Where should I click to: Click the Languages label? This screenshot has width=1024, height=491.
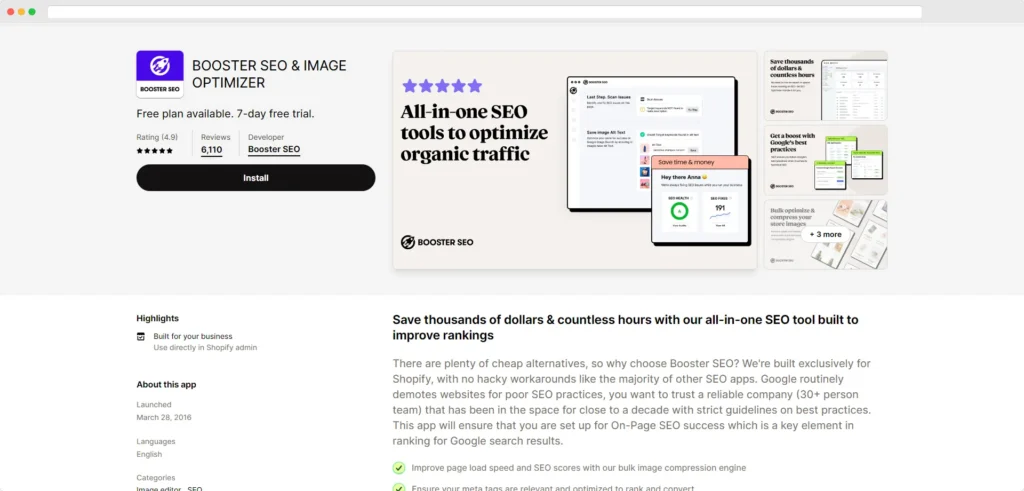pyautogui.click(x=156, y=441)
